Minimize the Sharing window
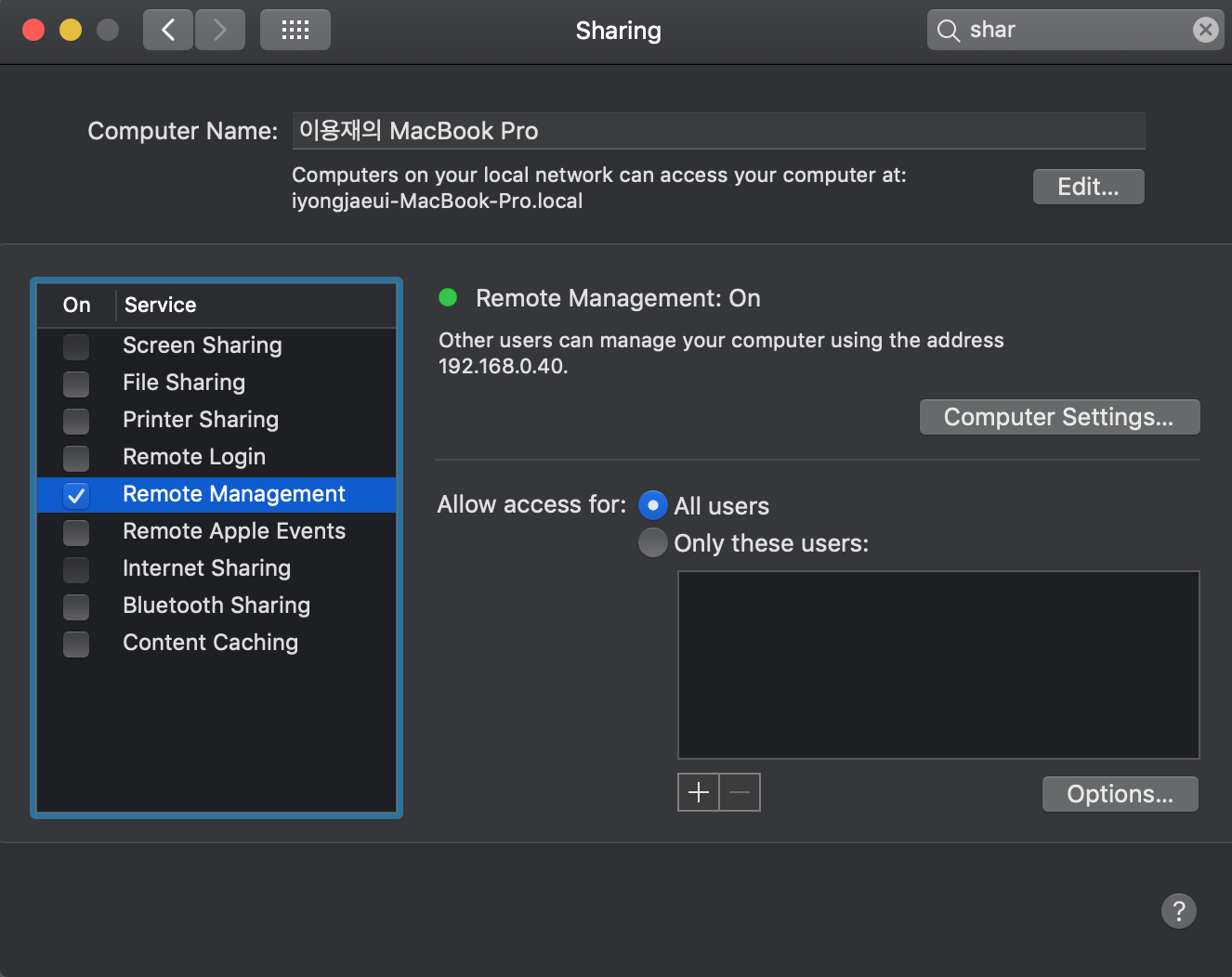1232x977 pixels. coord(71,30)
